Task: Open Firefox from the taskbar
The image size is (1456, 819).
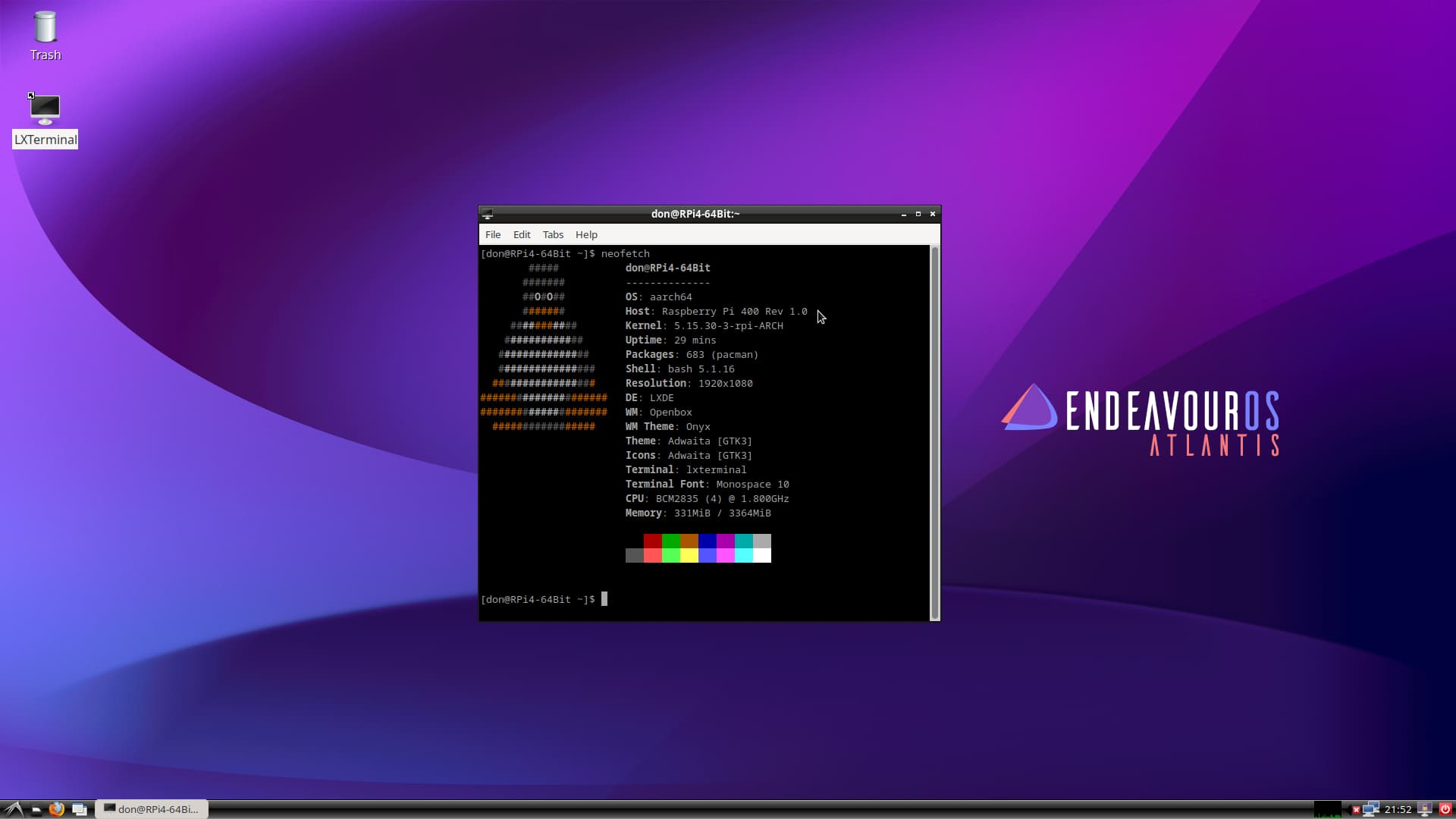Action: pos(57,809)
